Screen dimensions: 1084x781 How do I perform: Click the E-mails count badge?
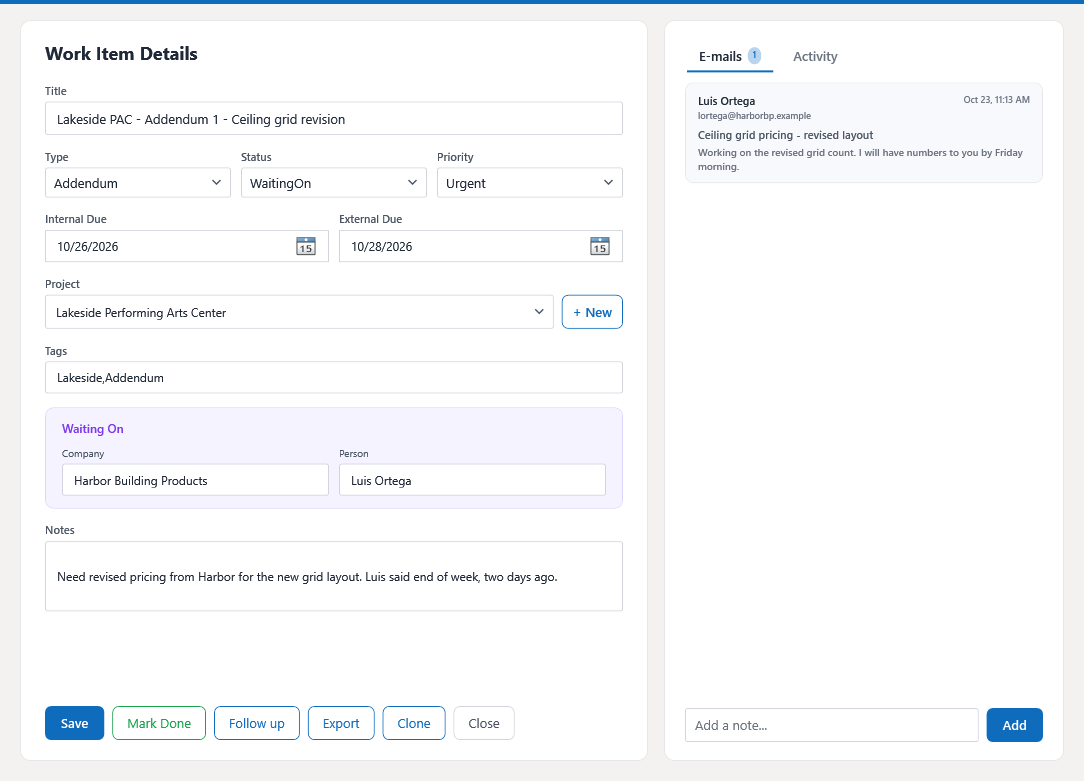tap(754, 55)
